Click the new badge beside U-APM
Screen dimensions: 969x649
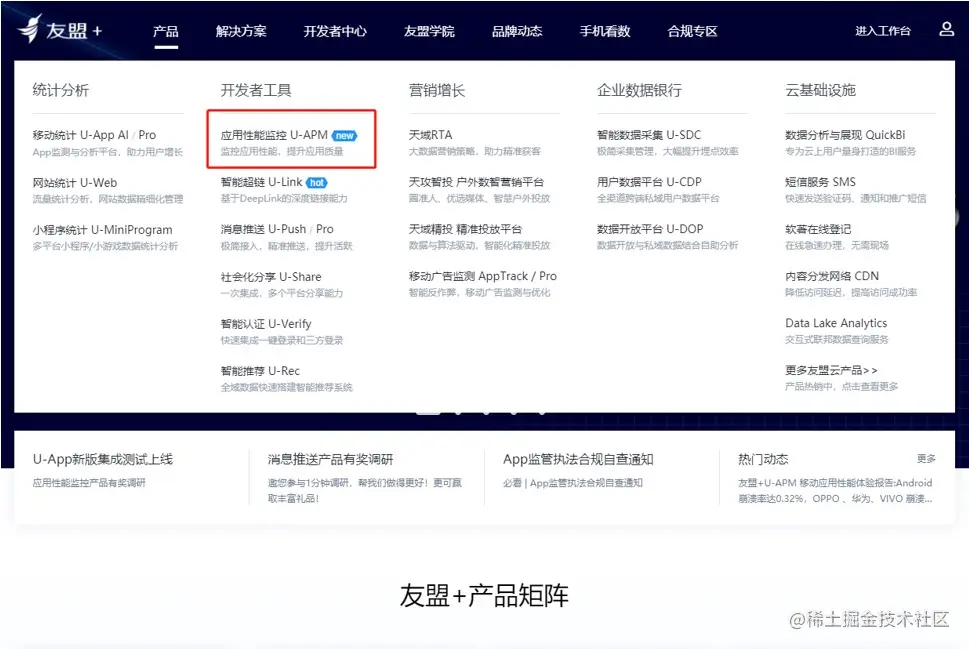click(x=344, y=135)
